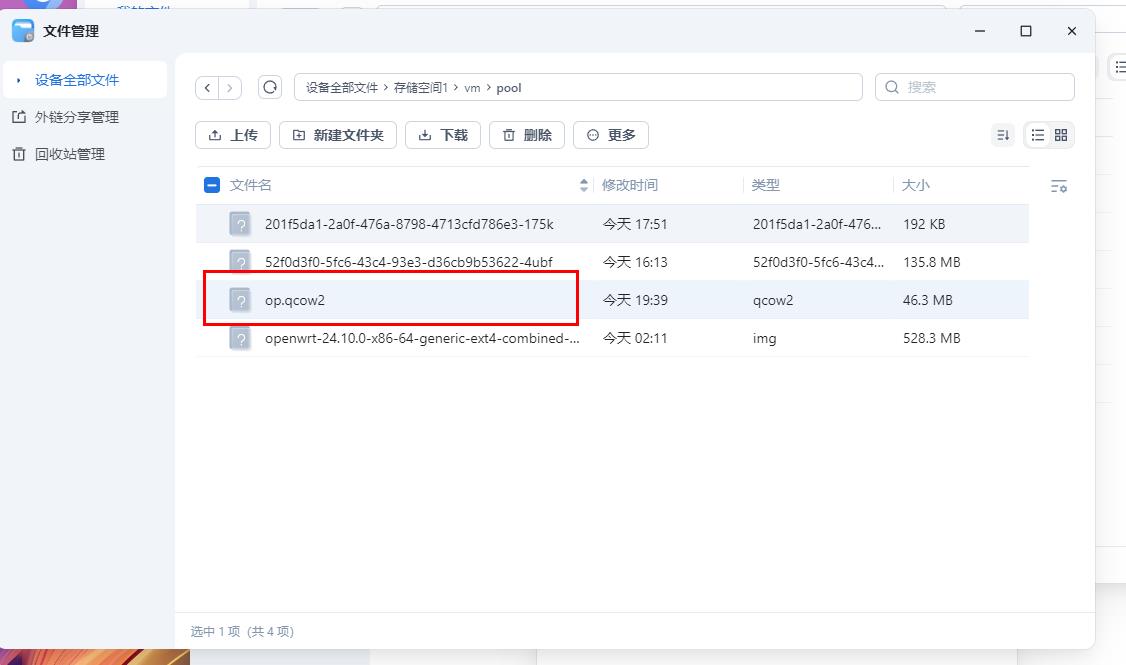
Task: Toggle the select-all checkbox in header
Action: (x=212, y=185)
